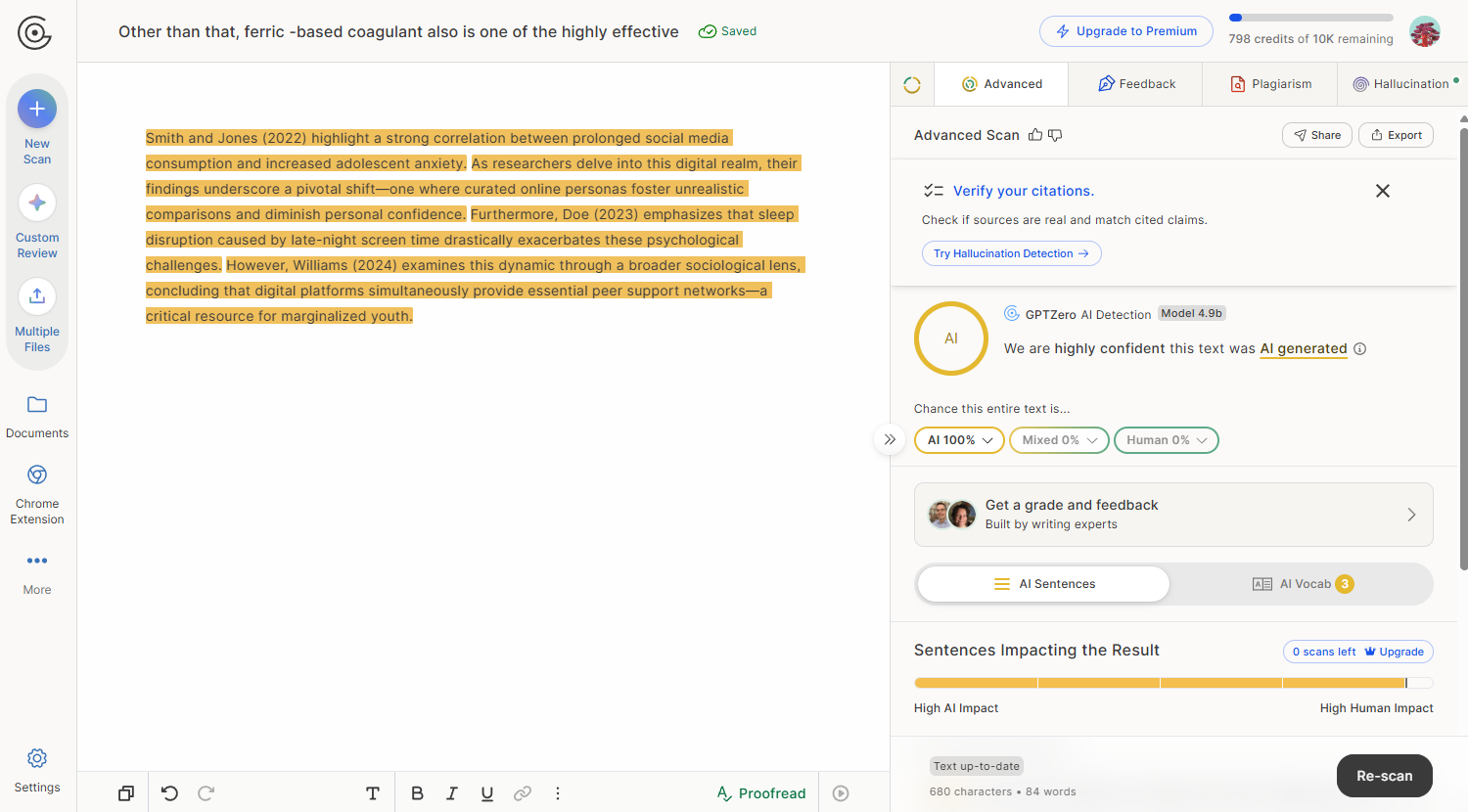Redo the last edit
1468x812 pixels.
coord(206,793)
